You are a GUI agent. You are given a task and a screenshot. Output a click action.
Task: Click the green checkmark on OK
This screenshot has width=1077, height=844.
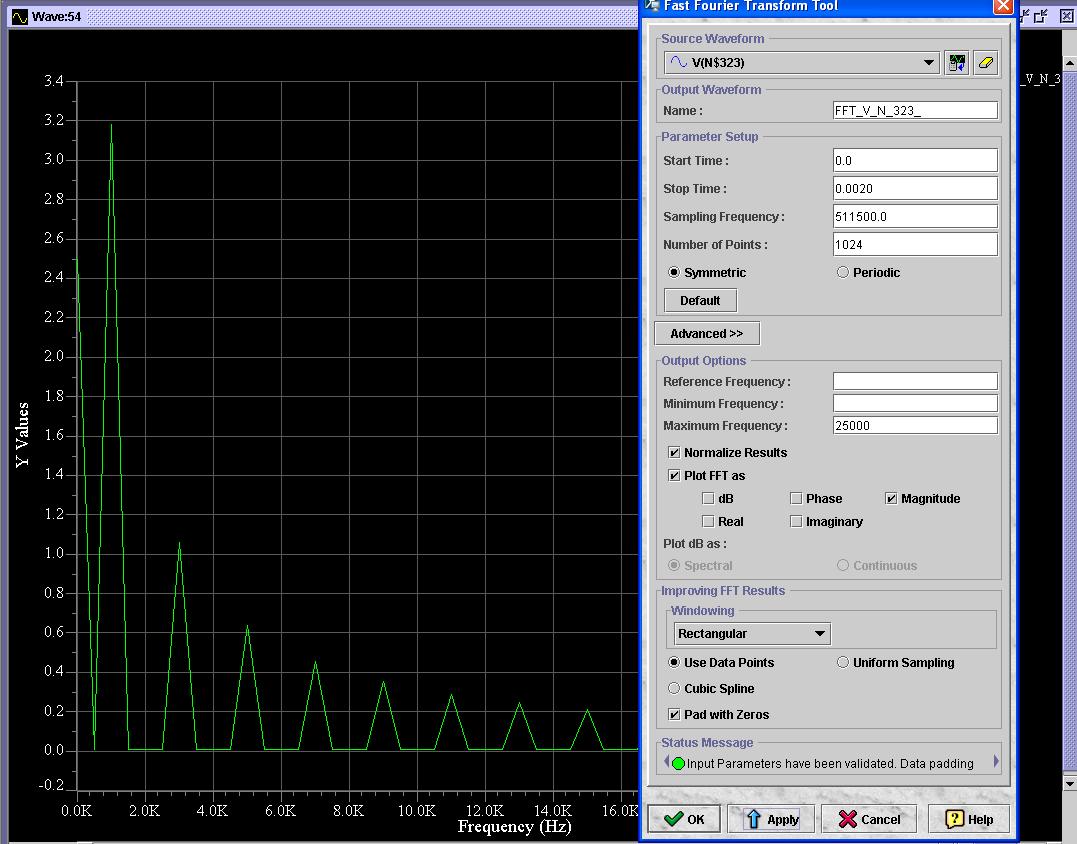click(x=670, y=818)
